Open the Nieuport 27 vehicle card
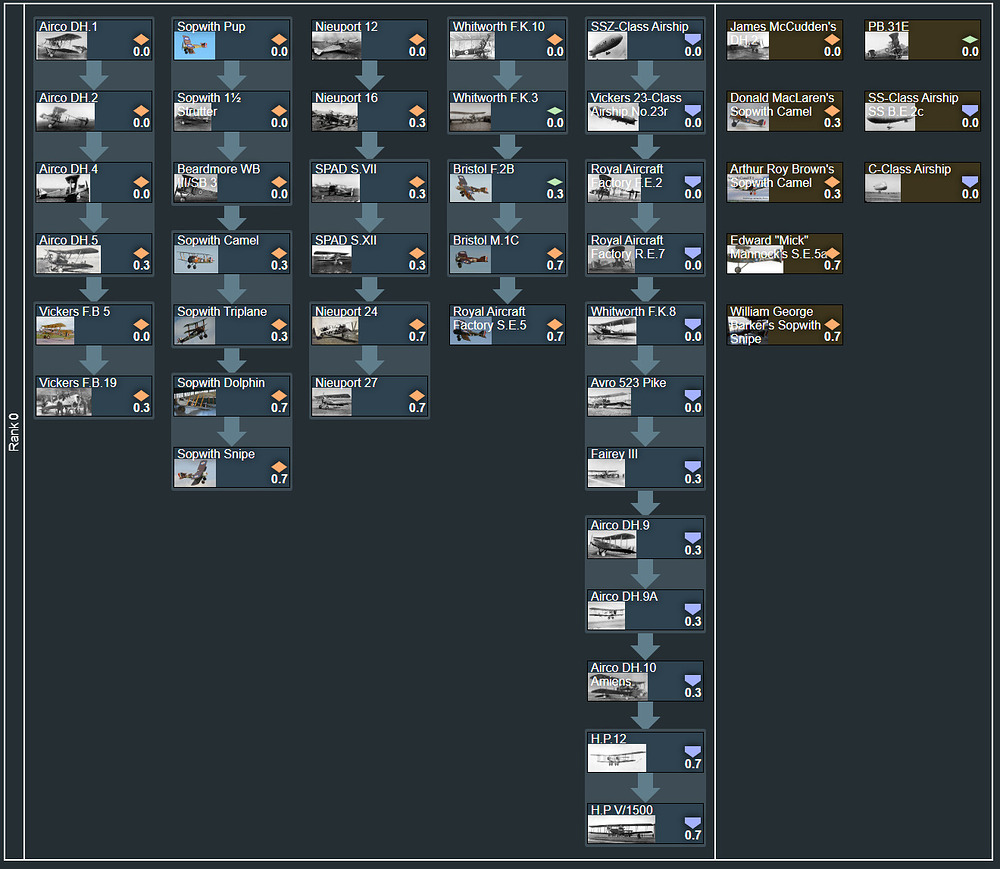Screen dimensions: 1000x869 tap(369, 395)
